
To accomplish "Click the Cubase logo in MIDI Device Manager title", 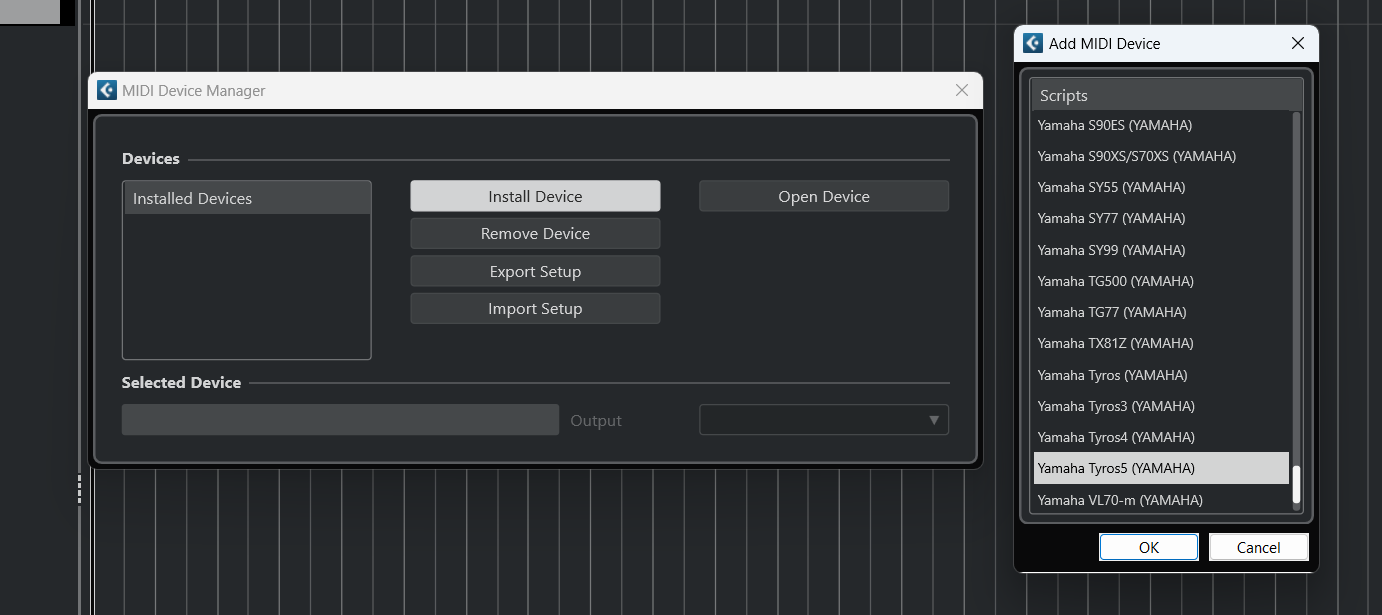I will pos(107,90).
